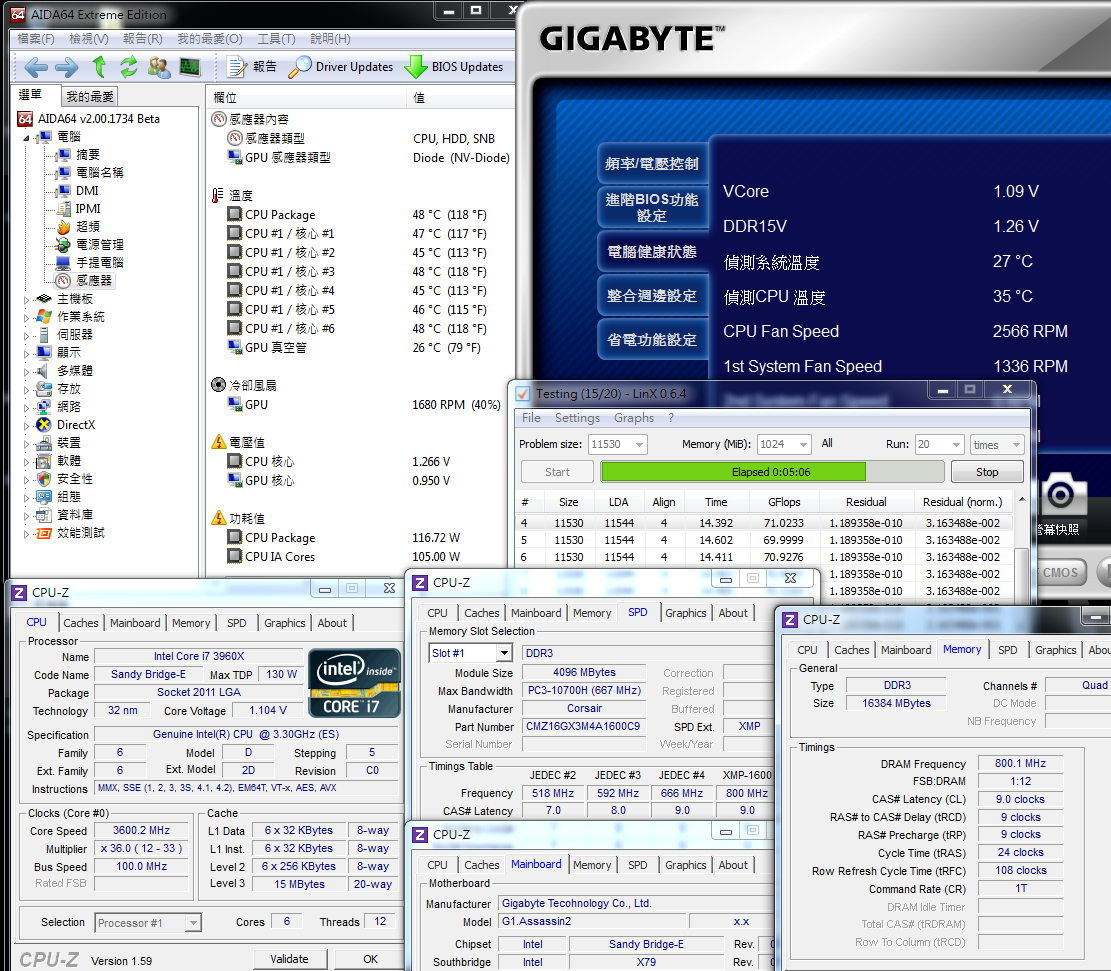
Task: Open 頻率/電壓控制 in Gigabyte utility
Action: click(652, 164)
